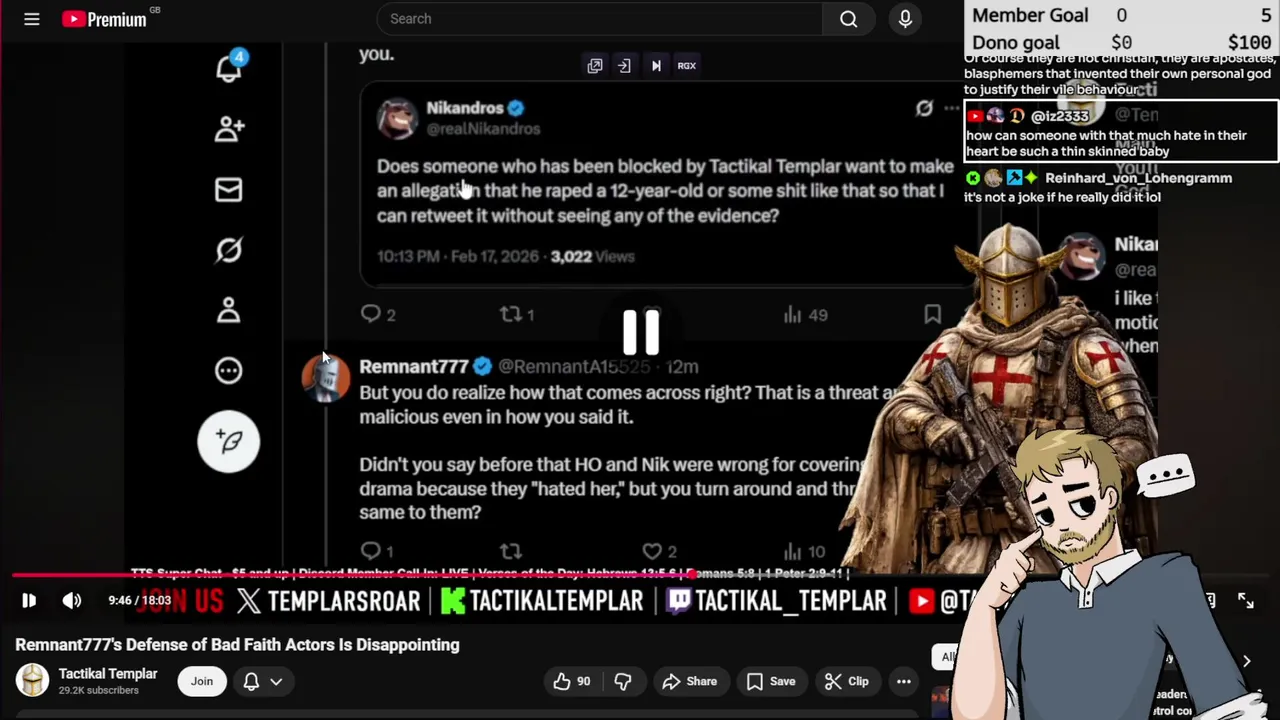
Task: Click the Remnant777 display name
Action: (414, 367)
